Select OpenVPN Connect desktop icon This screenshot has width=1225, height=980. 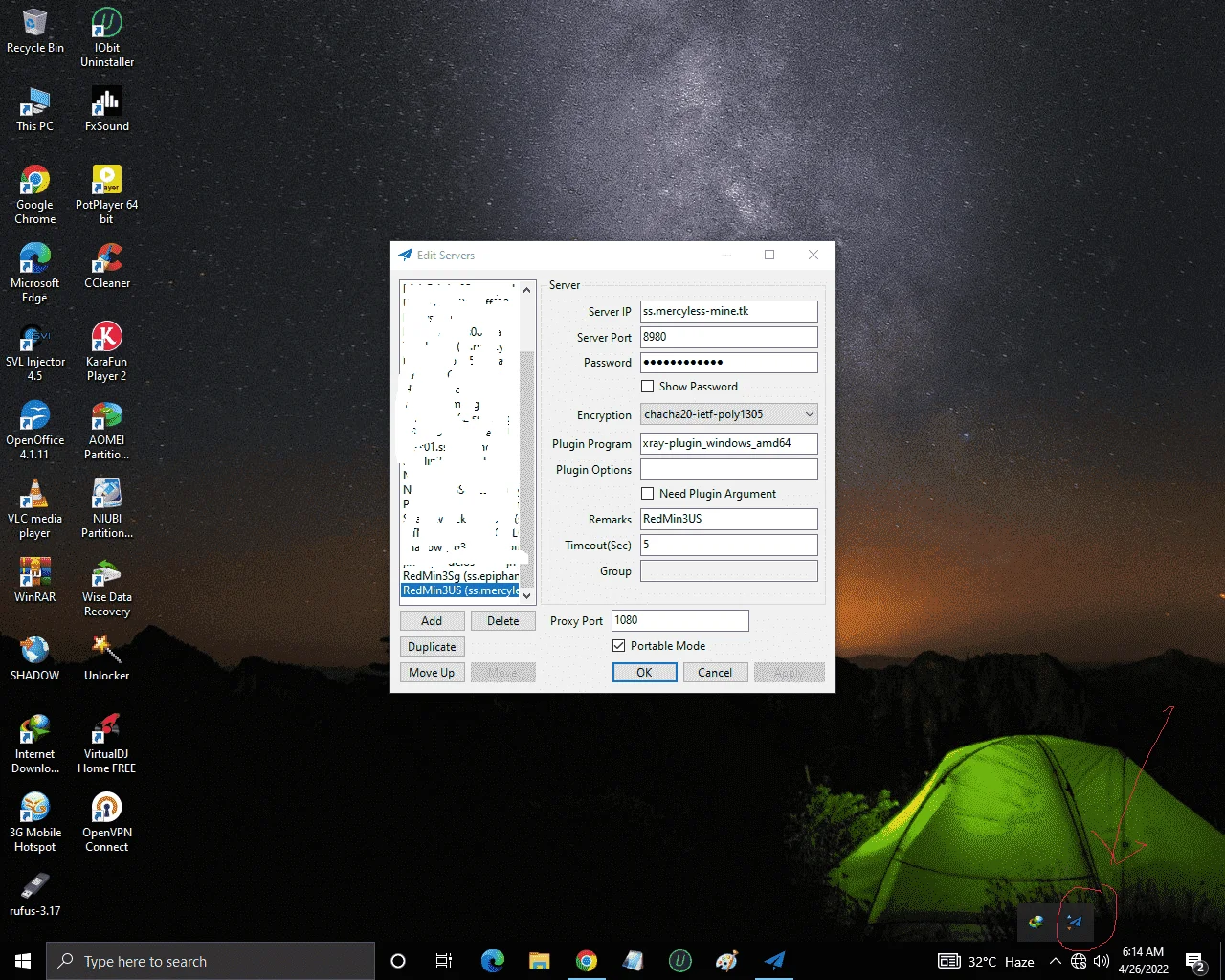click(107, 822)
